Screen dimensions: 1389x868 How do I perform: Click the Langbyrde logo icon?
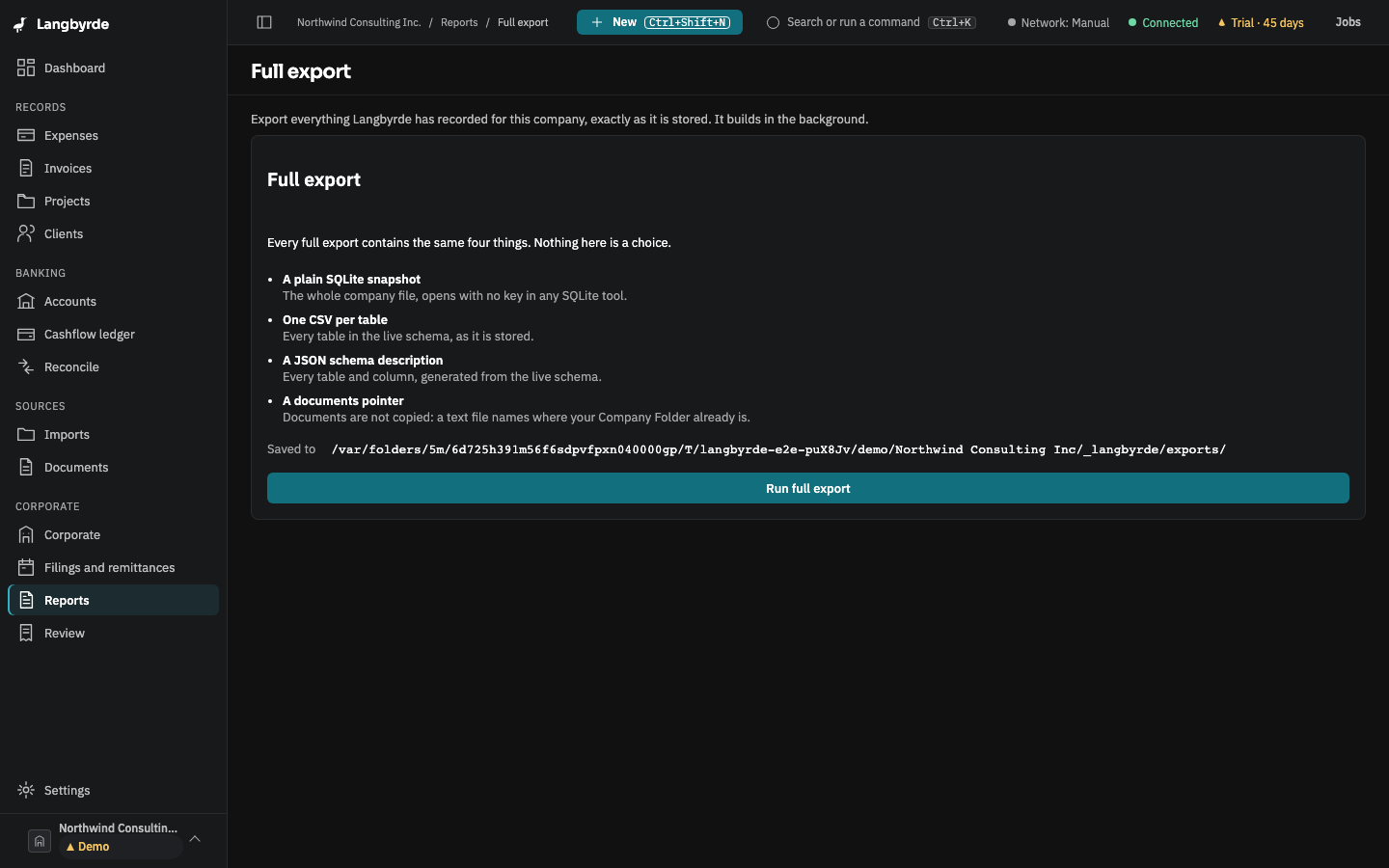[x=20, y=24]
